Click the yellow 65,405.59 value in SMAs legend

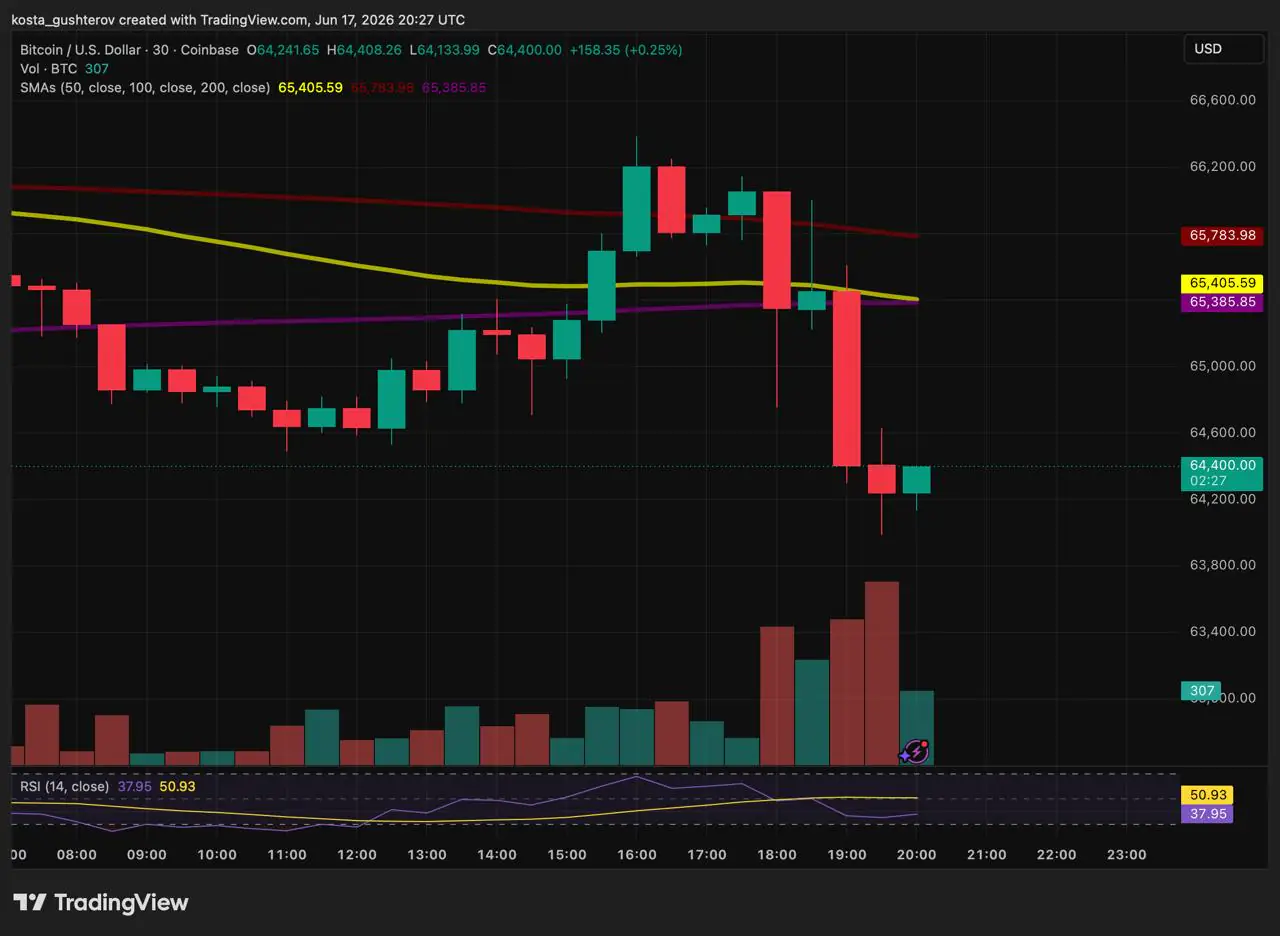[310, 88]
